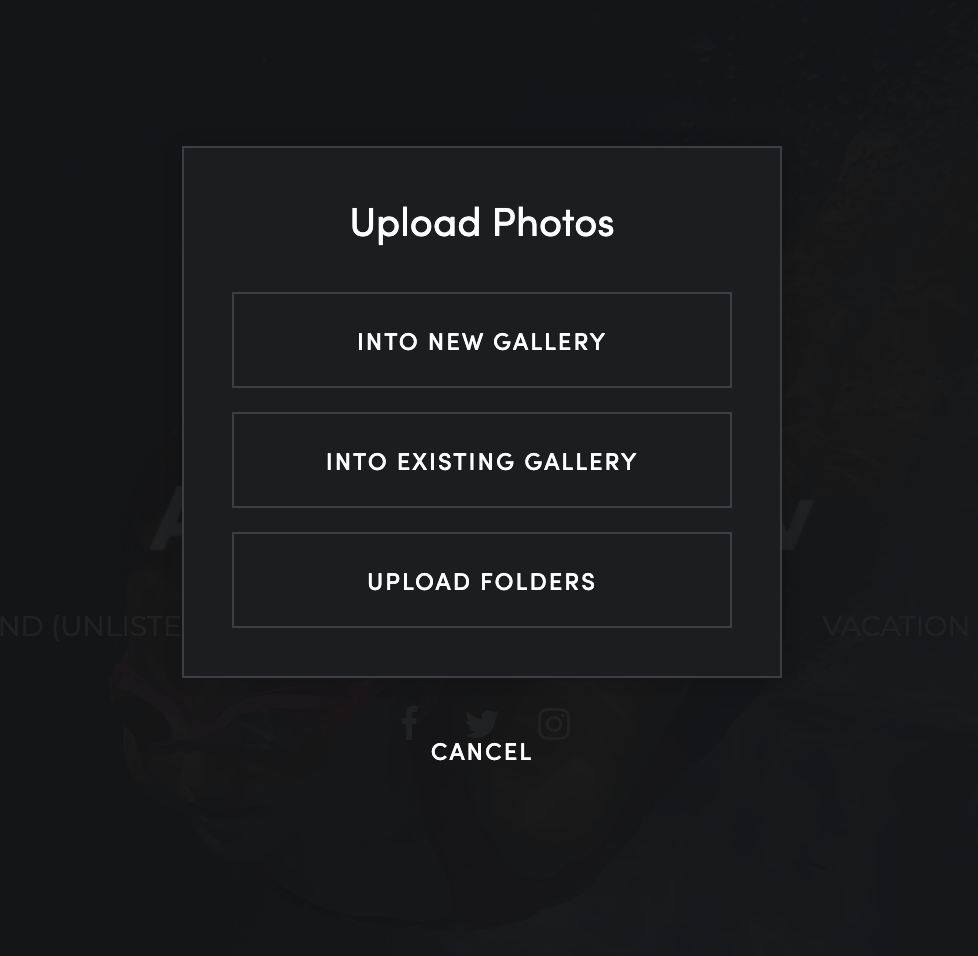Click the word Photos in the dialog title
The width and height of the screenshot is (978, 956).
tap(554, 223)
